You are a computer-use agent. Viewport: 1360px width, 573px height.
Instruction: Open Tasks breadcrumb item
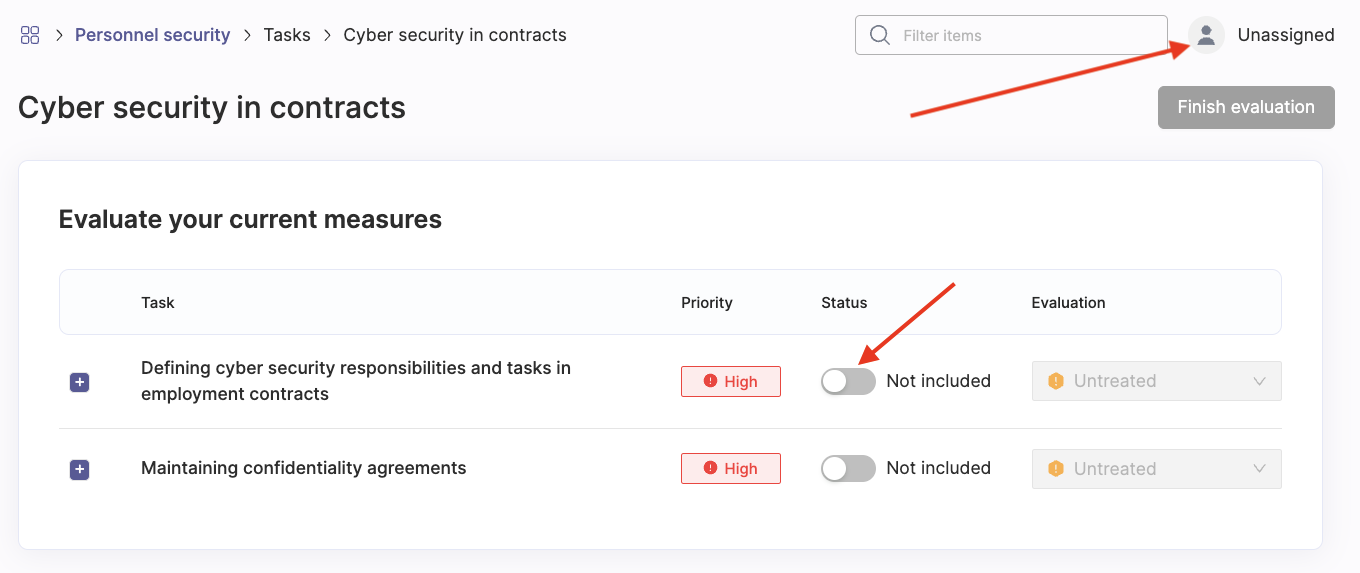tap(287, 35)
